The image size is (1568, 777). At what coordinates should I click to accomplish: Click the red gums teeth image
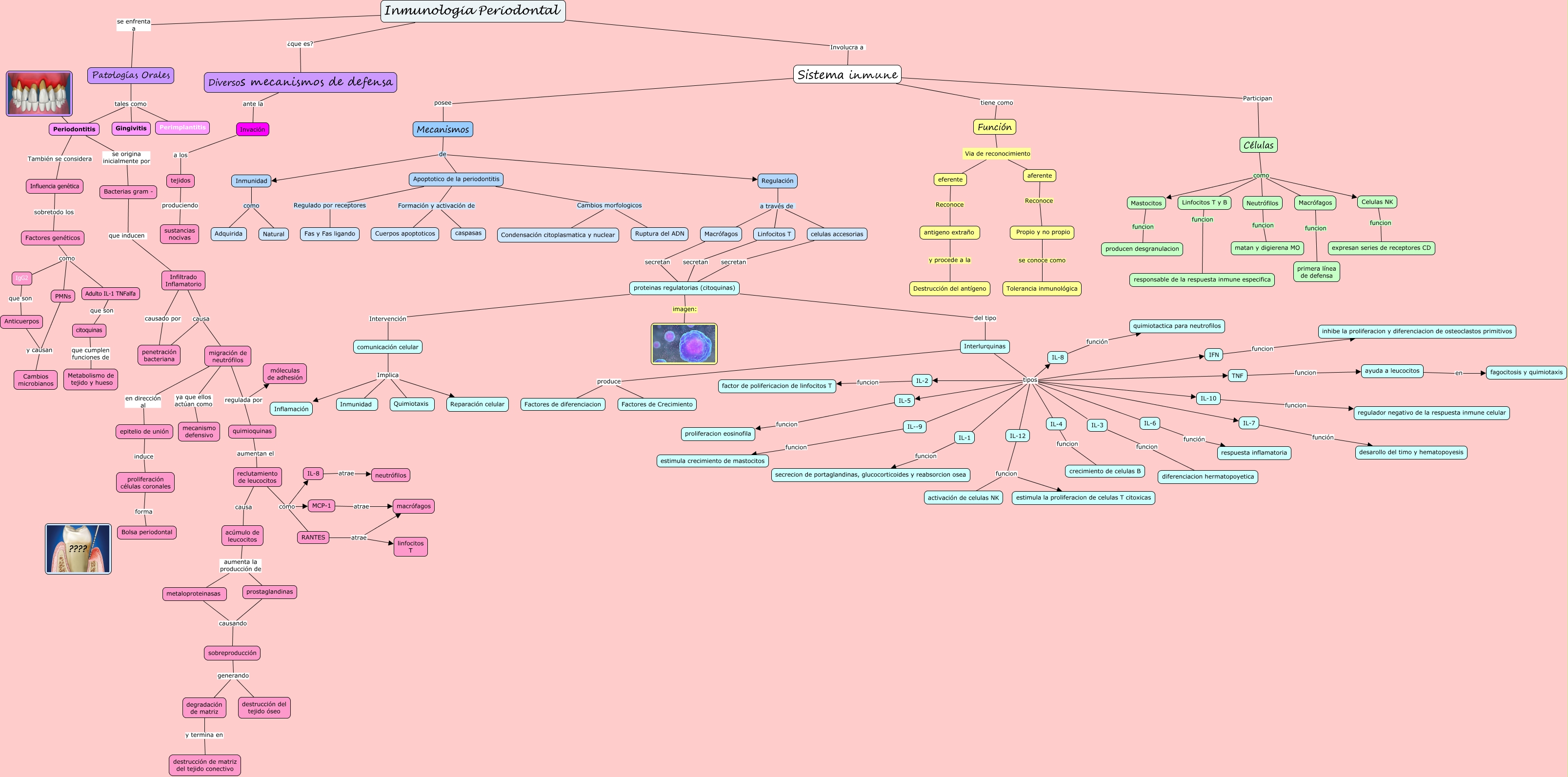(39, 93)
